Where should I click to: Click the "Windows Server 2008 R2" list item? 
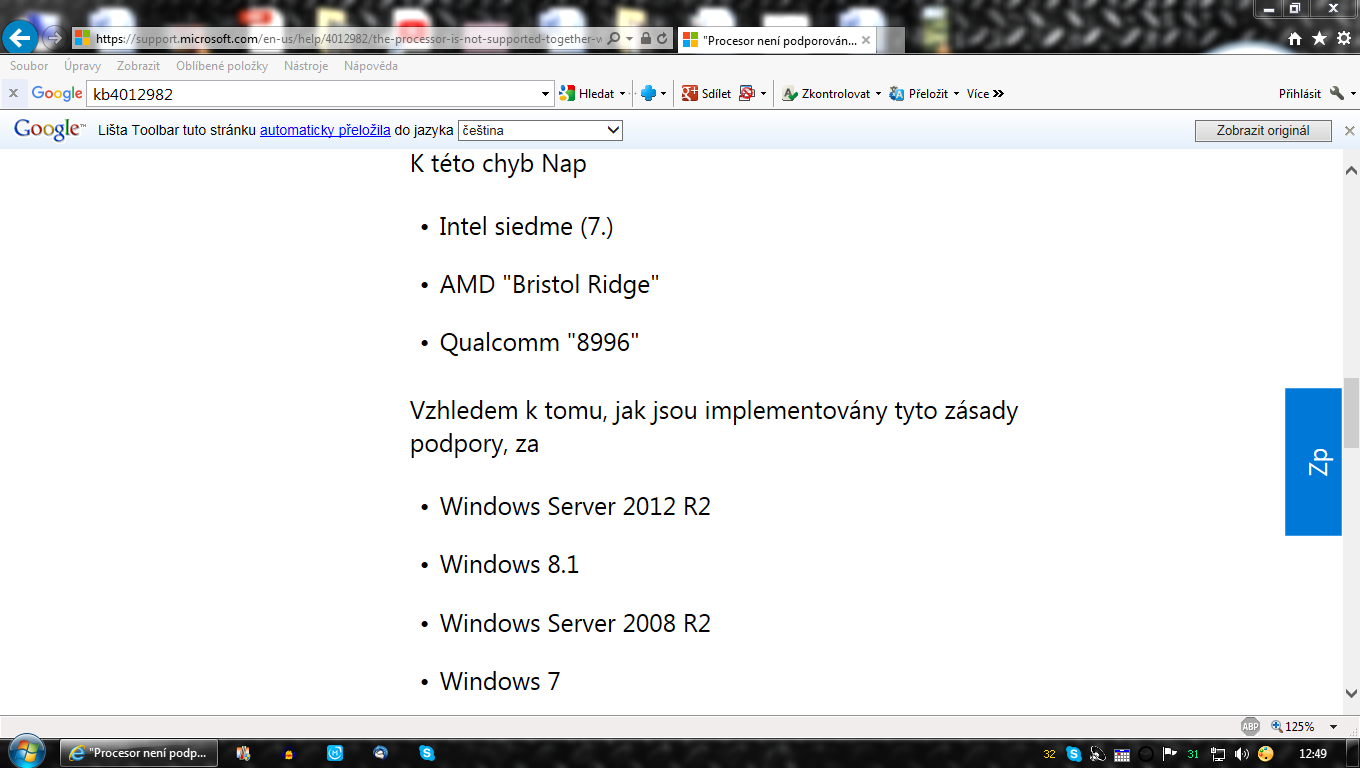click(x=575, y=623)
